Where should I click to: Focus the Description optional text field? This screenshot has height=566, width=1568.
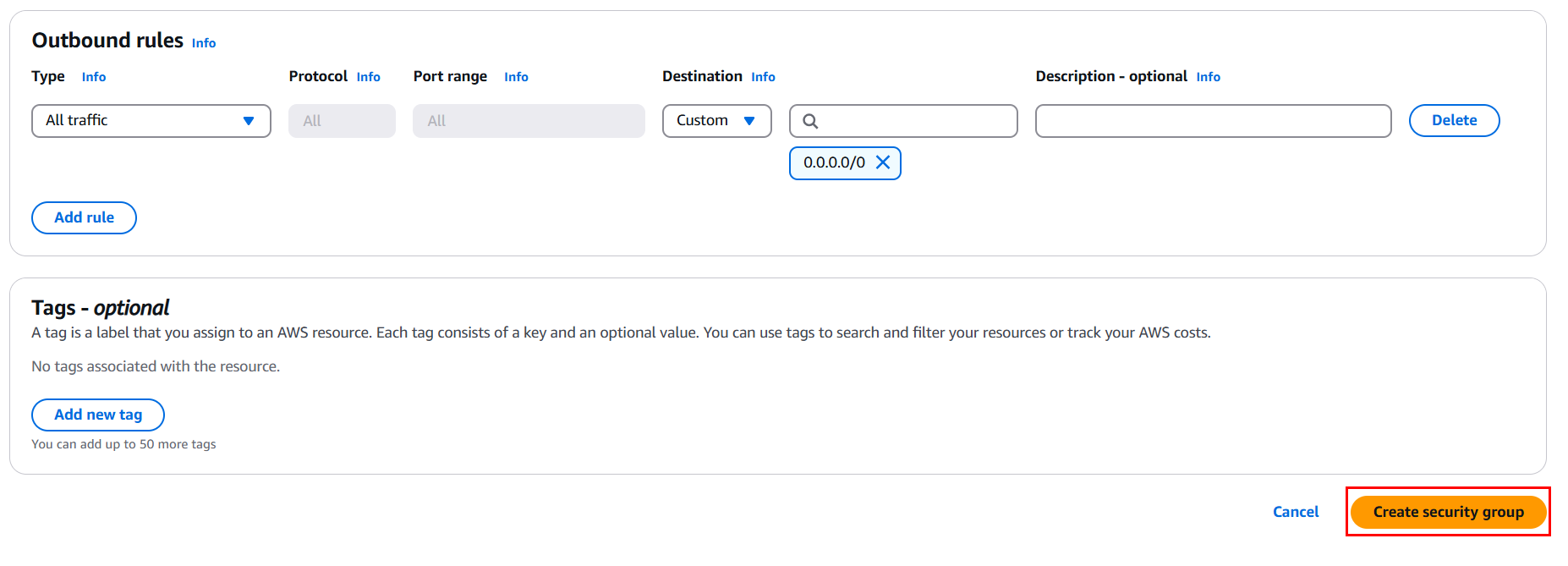pos(1213,121)
